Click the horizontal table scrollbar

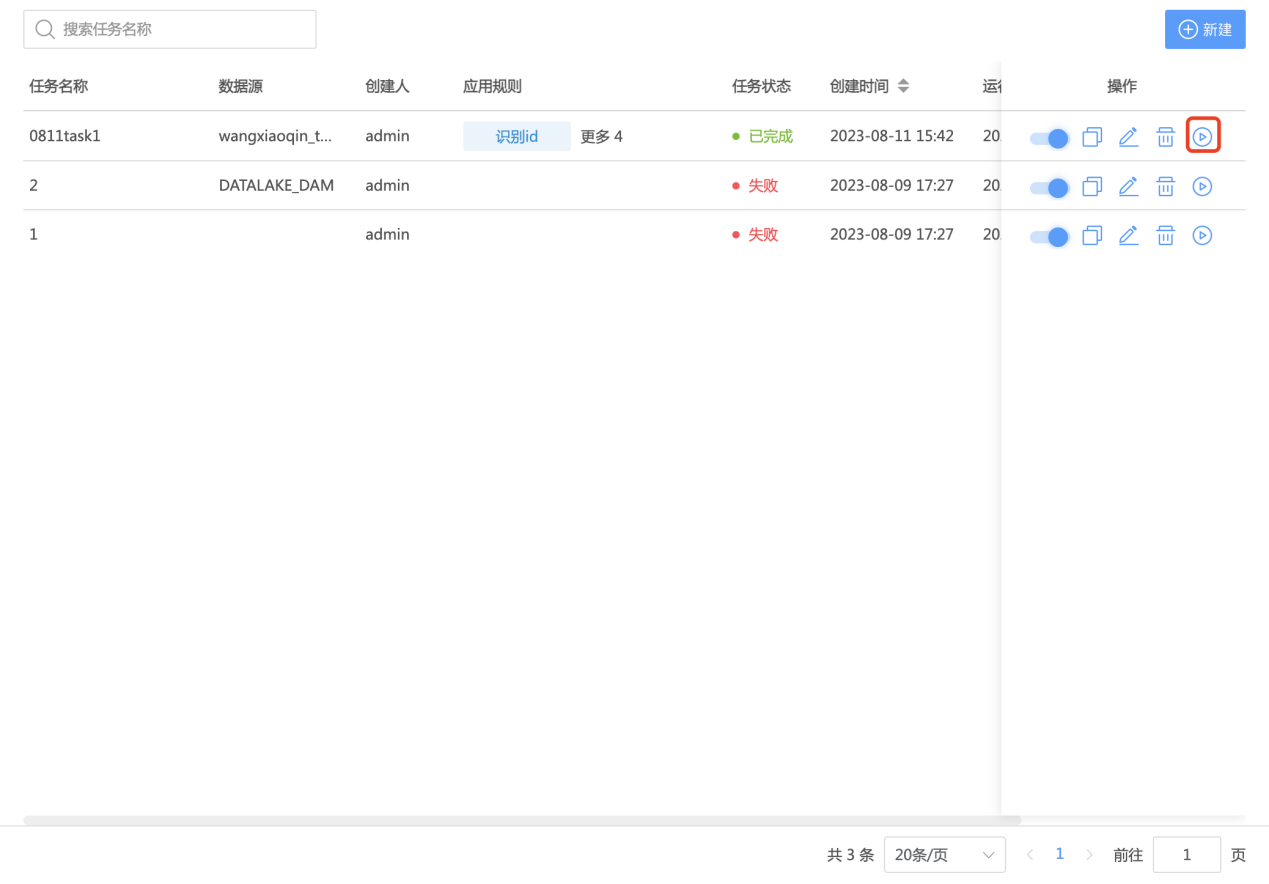pos(522,820)
